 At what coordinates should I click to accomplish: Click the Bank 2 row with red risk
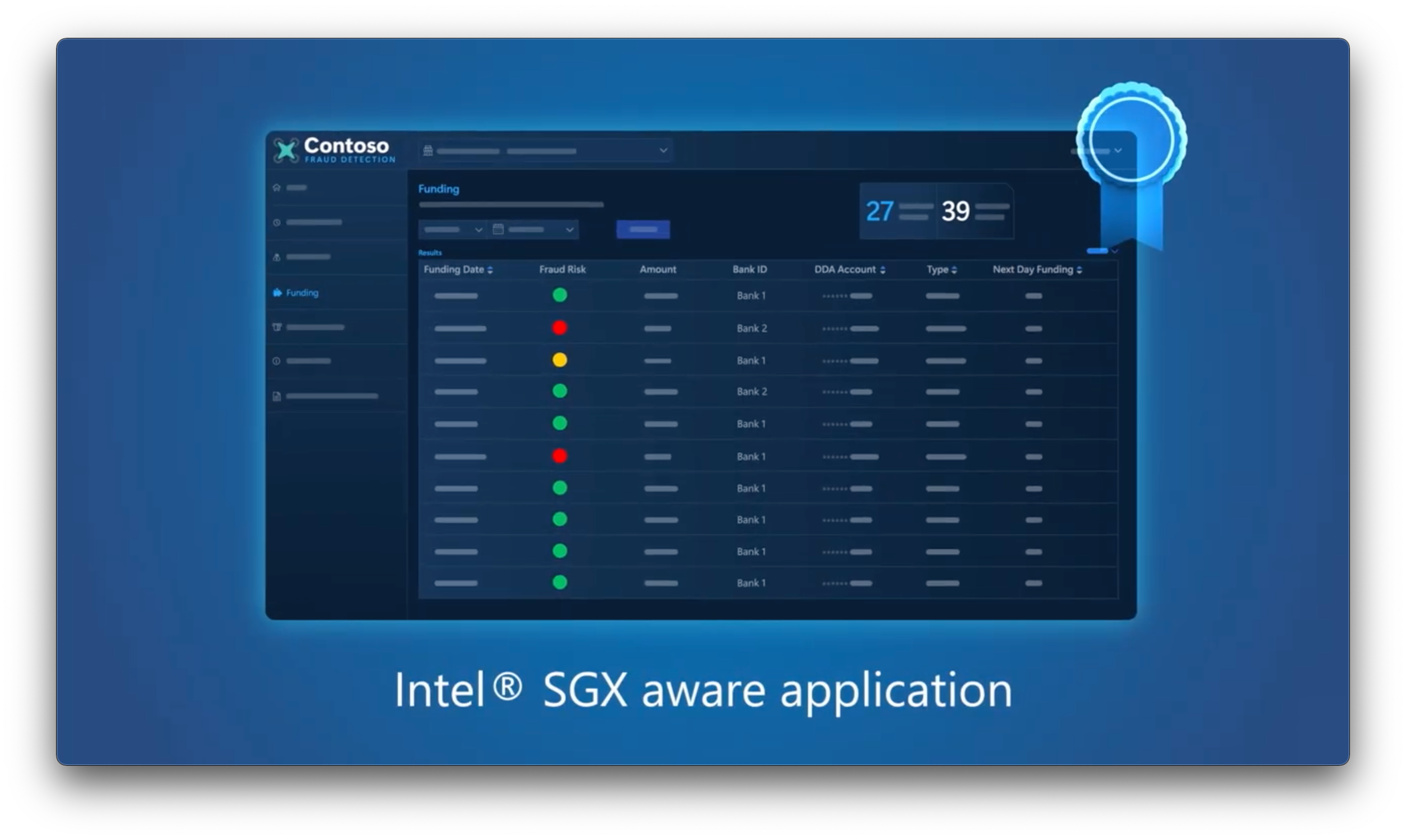751,328
